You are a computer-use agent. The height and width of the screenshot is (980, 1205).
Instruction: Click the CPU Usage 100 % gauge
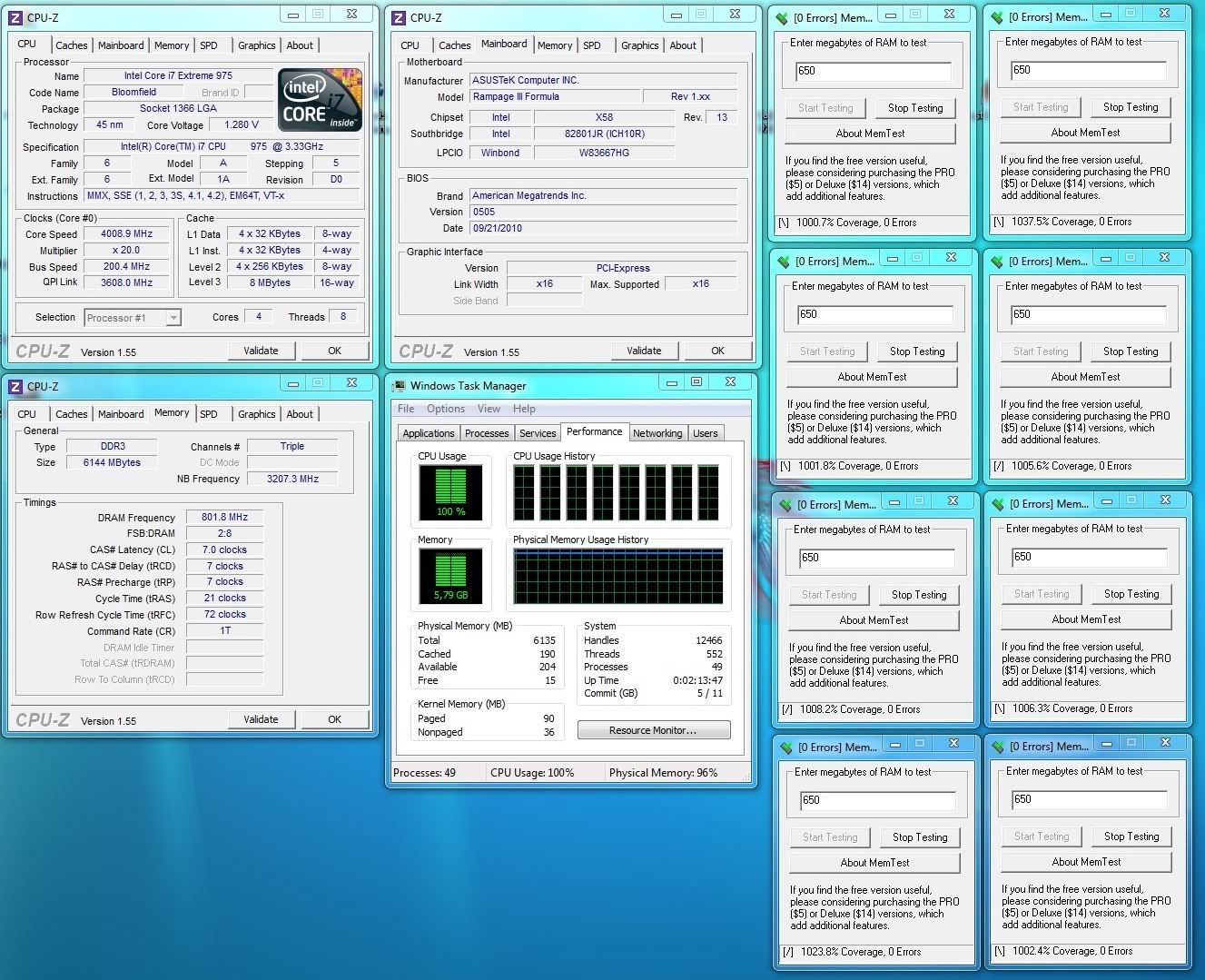450,491
